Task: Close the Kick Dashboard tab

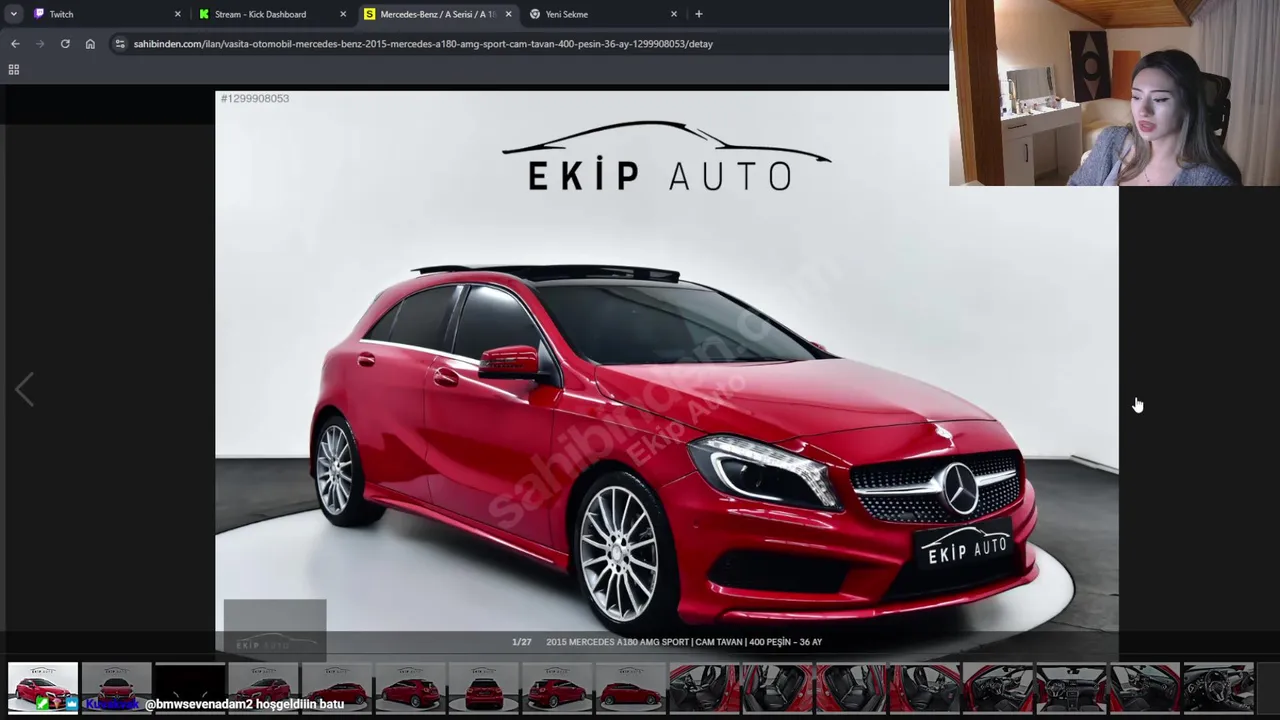Action: pyautogui.click(x=343, y=14)
